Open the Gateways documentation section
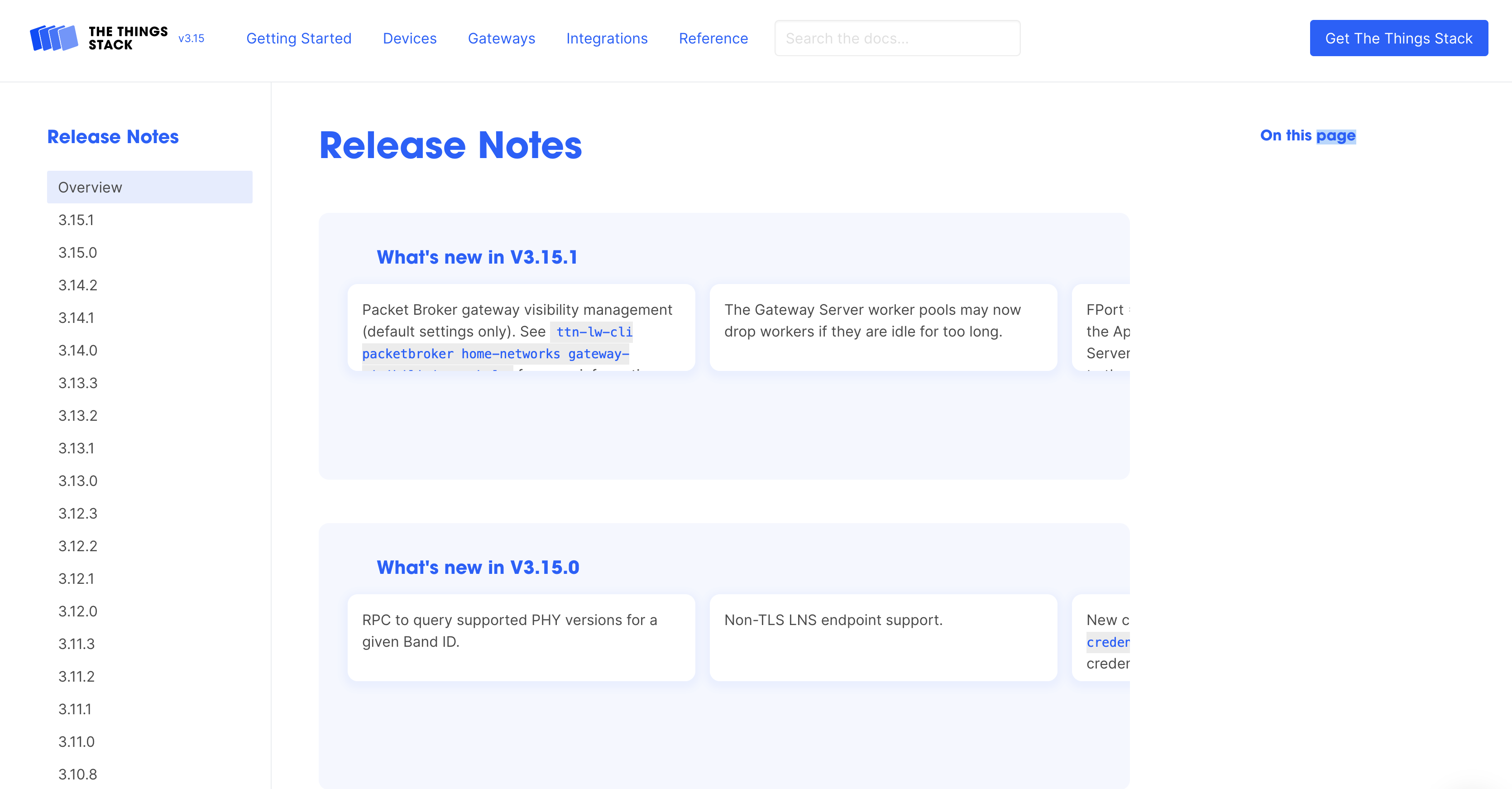 501,38
